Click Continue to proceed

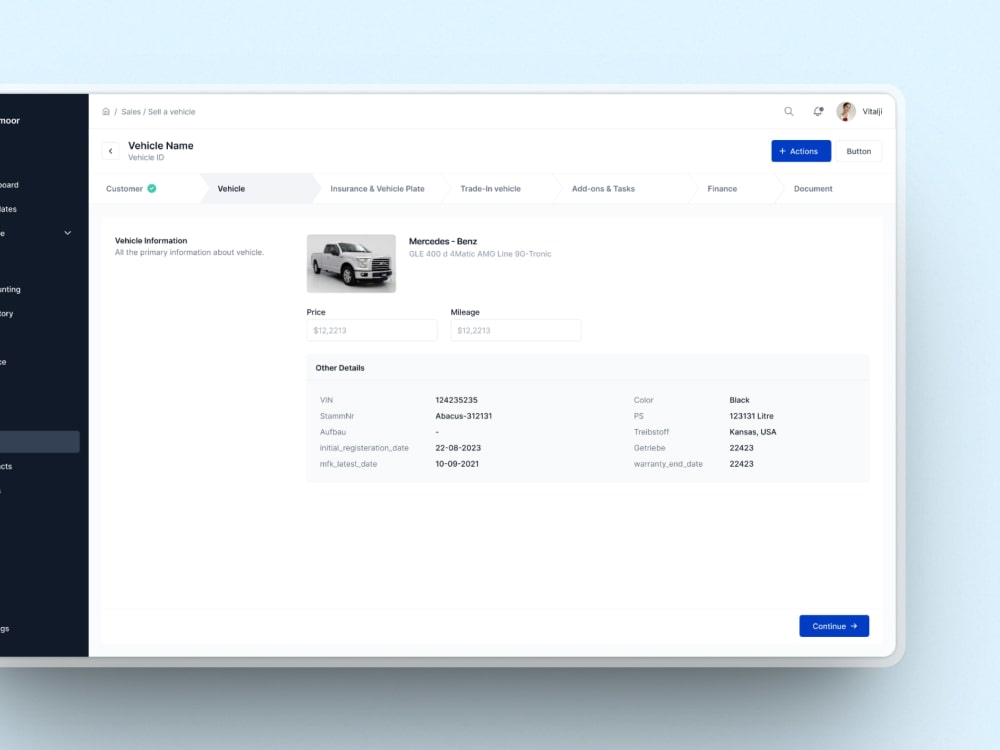point(834,626)
